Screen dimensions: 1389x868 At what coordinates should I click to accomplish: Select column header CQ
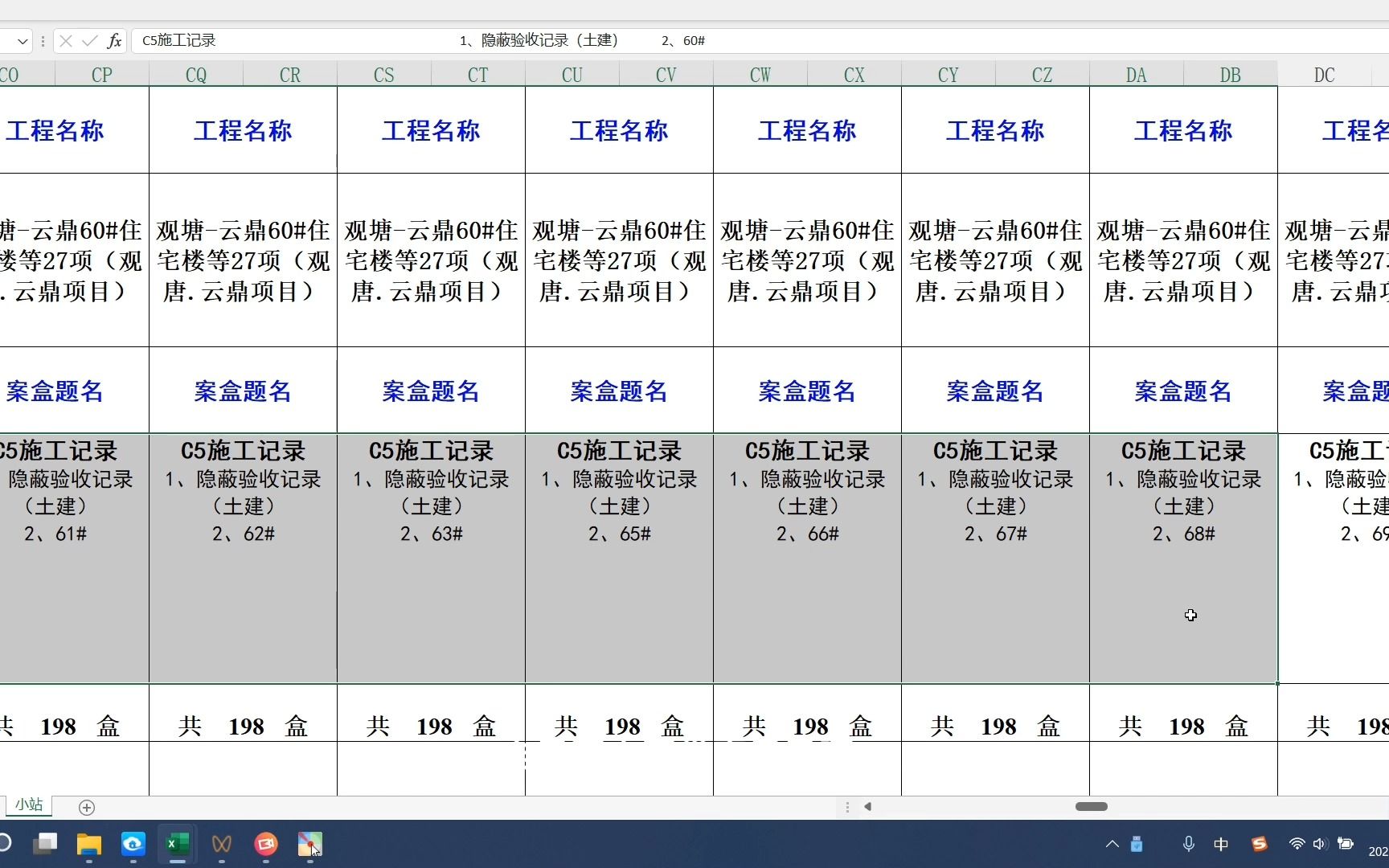pos(196,75)
